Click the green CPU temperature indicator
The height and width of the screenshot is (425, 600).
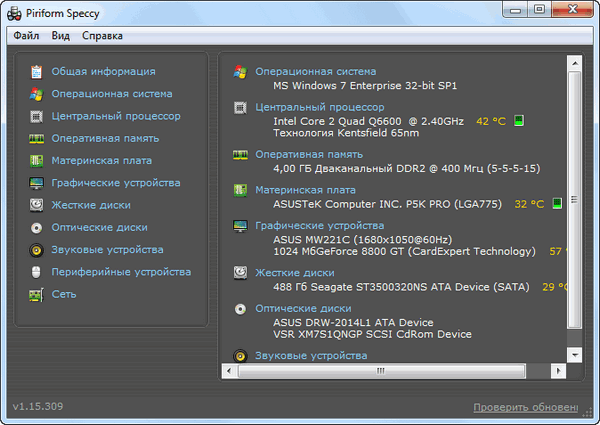pyautogui.click(x=519, y=121)
